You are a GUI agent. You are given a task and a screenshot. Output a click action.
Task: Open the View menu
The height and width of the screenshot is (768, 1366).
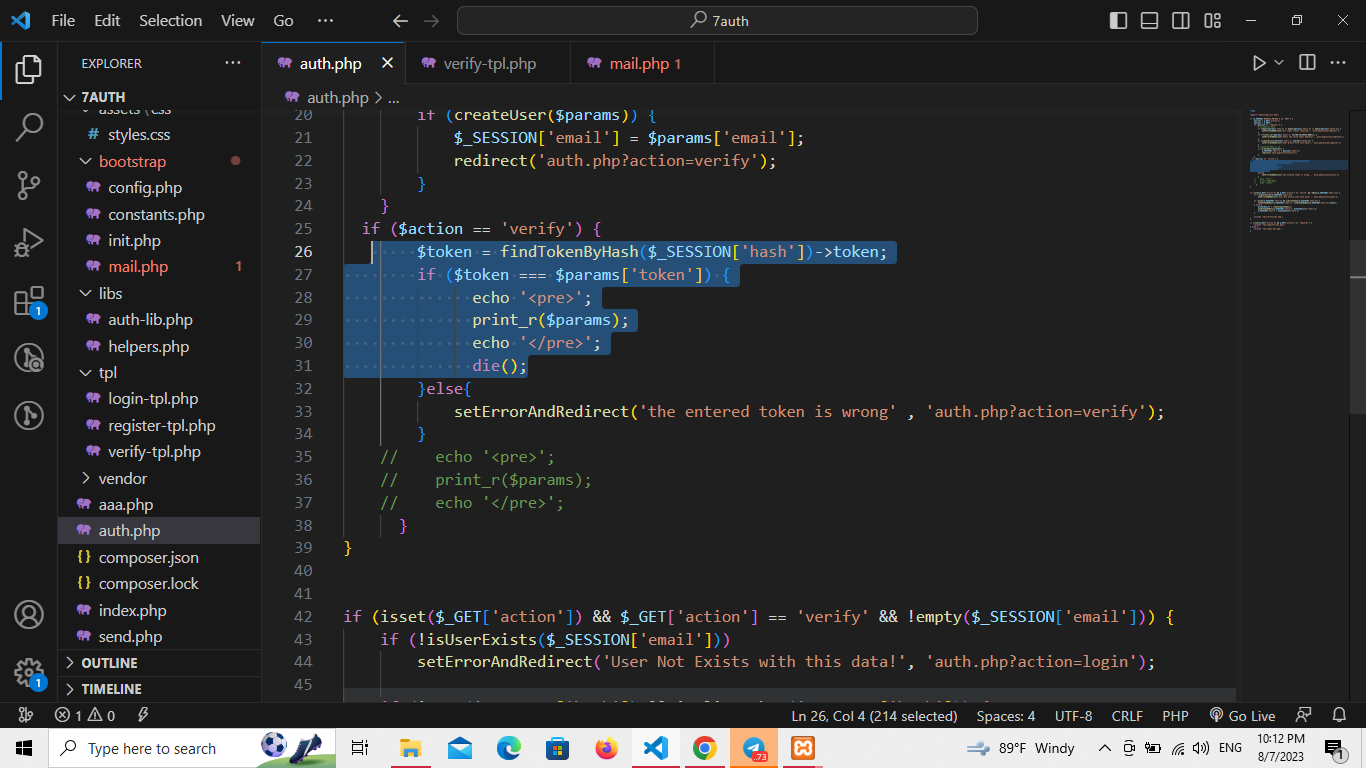[x=238, y=20]
